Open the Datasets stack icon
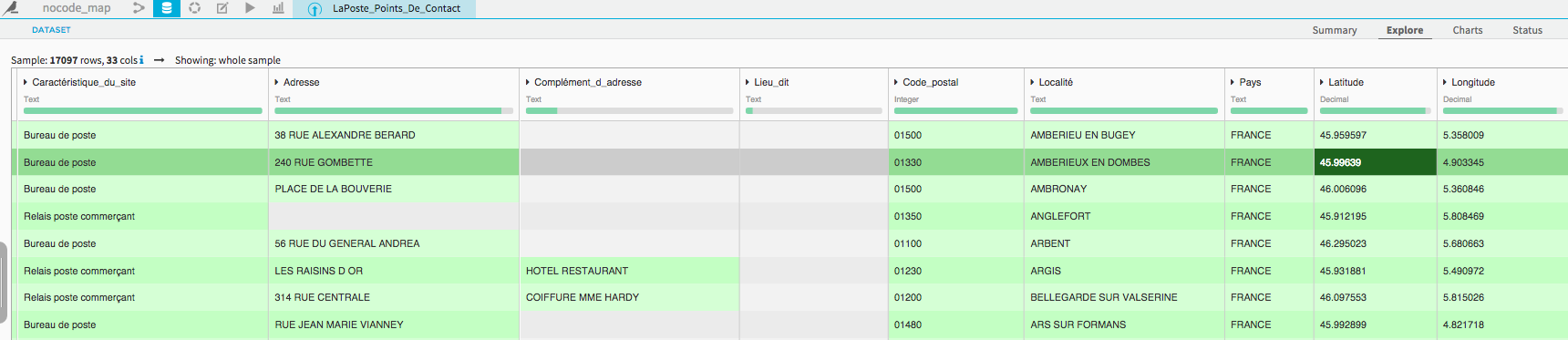1568x340 pixels. pos(166,8)
